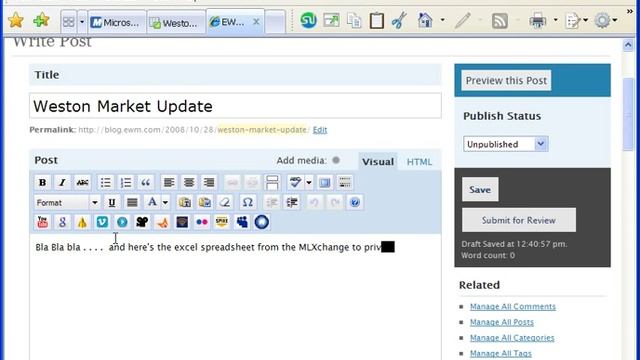Edit the post permalink
Image resolution: width=640 pixels, height=360 pixels.
coord(320,130)
